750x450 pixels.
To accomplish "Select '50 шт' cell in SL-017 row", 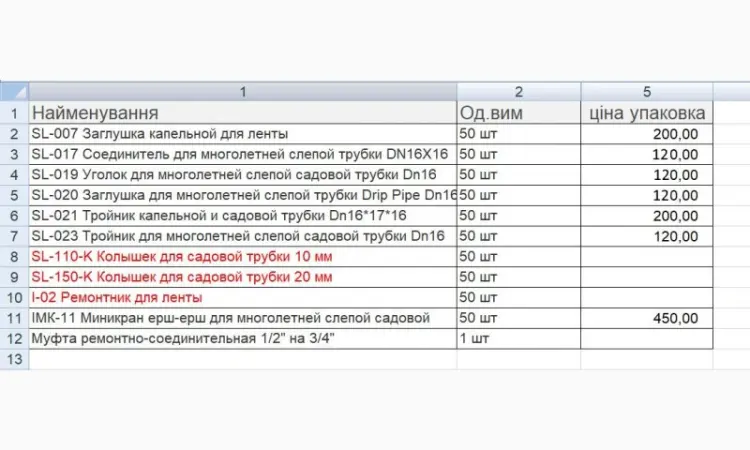I will 519,154.
